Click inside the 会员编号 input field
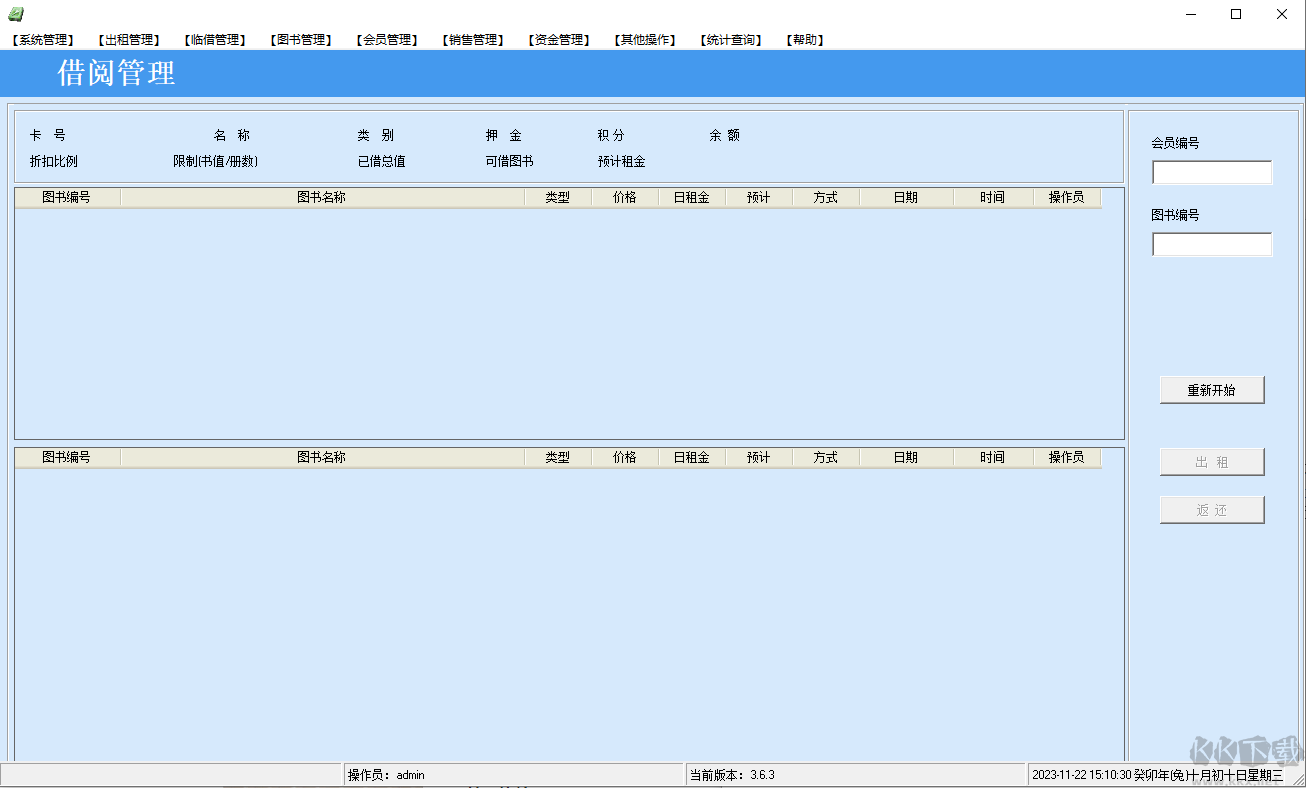This screenshot has width=1306, height=788. [1211, 171]
